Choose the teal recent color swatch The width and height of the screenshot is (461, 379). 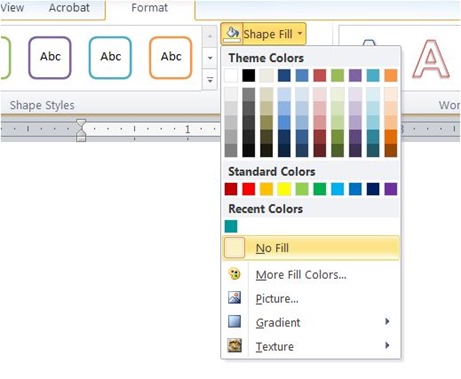[231, 226]
